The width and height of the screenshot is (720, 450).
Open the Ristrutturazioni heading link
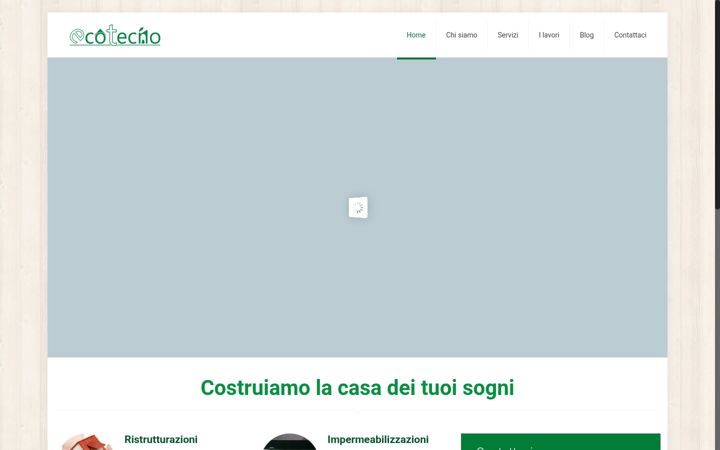point(161,439)
